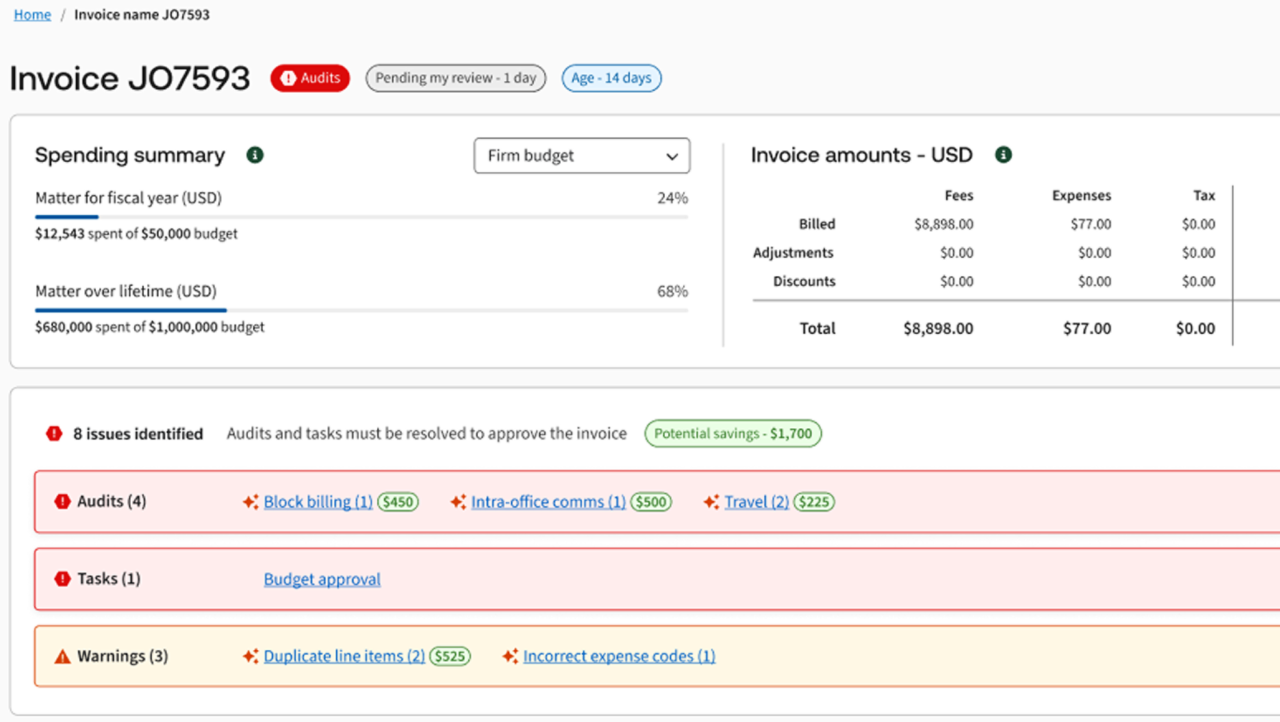Click red alert icon beside 8 issues identified
This screenshot has width=1280, height=722.
[x=54, y=434]
